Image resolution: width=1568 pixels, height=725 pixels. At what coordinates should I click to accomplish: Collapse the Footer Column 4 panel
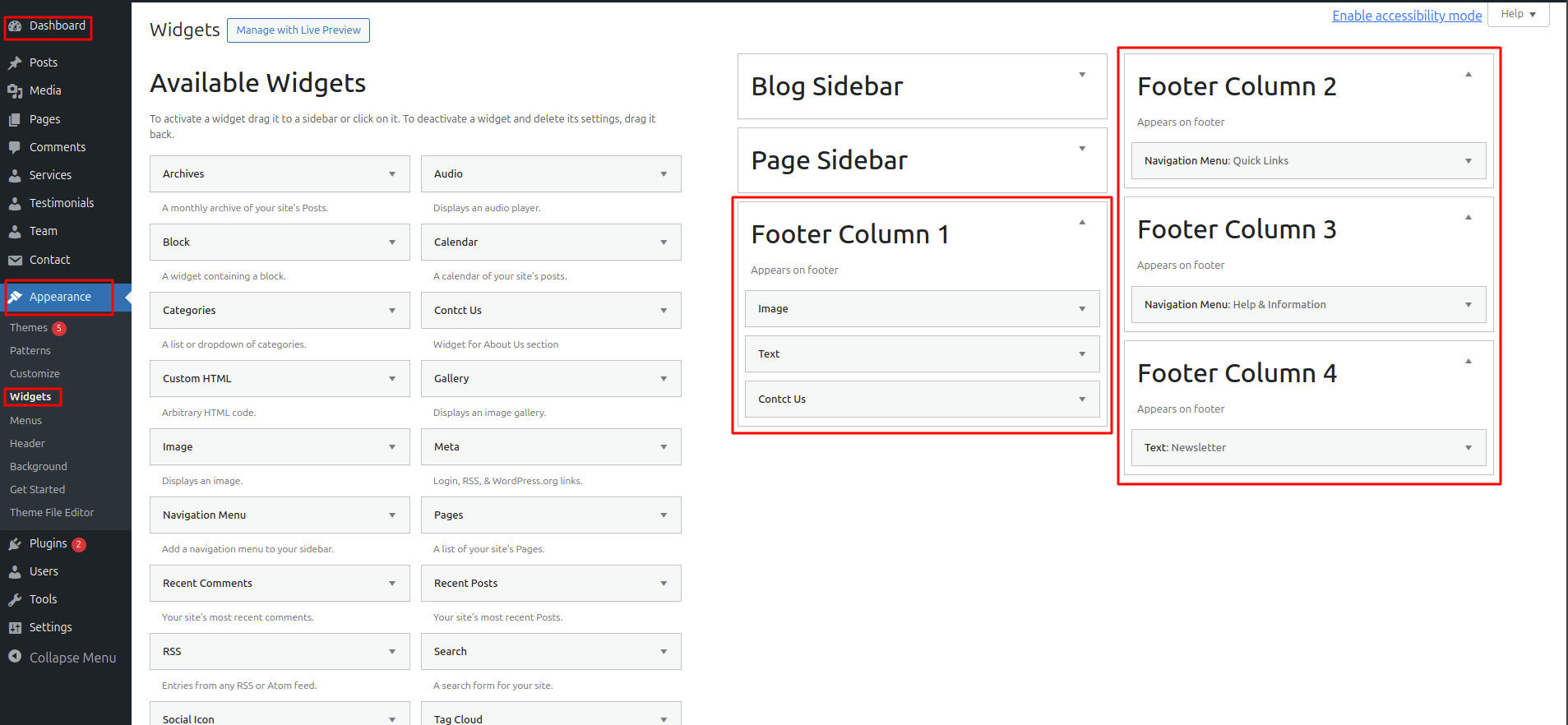(1469, 361)
